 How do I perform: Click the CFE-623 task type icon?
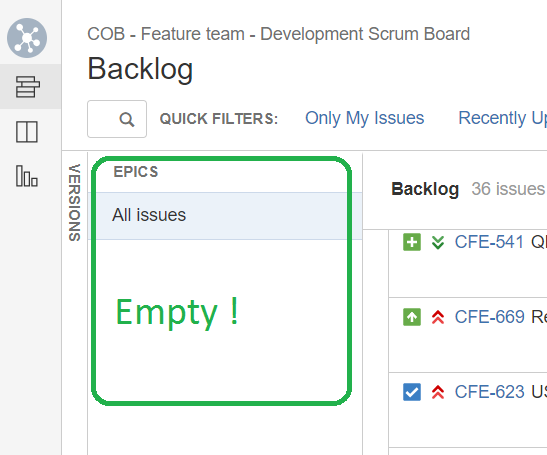pos(412,392)
